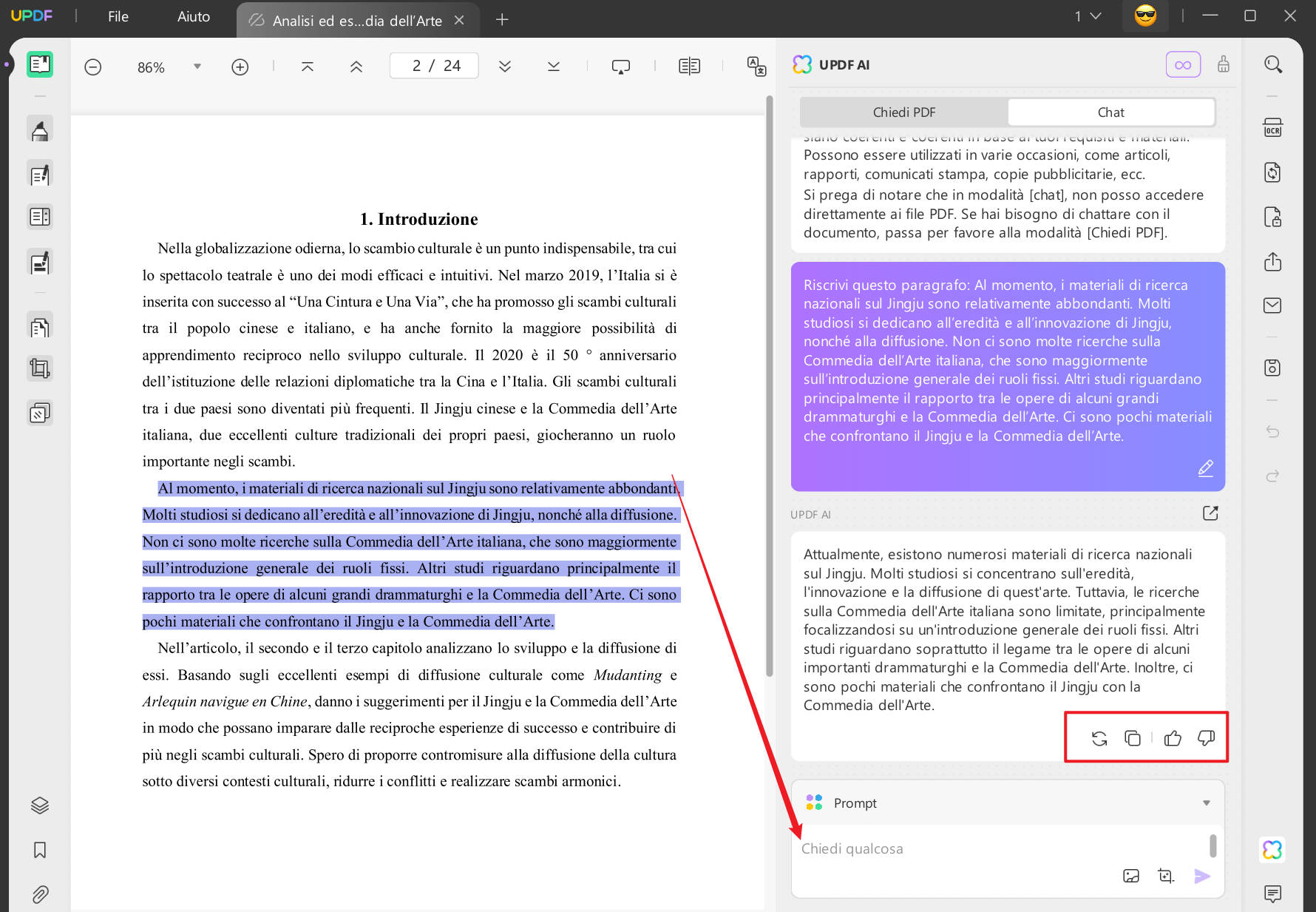This screenshot has height=912, width=1316.
Task: Open the Protect PDF lock tool
Action: pyautogui.click(x=1273, y=217)
